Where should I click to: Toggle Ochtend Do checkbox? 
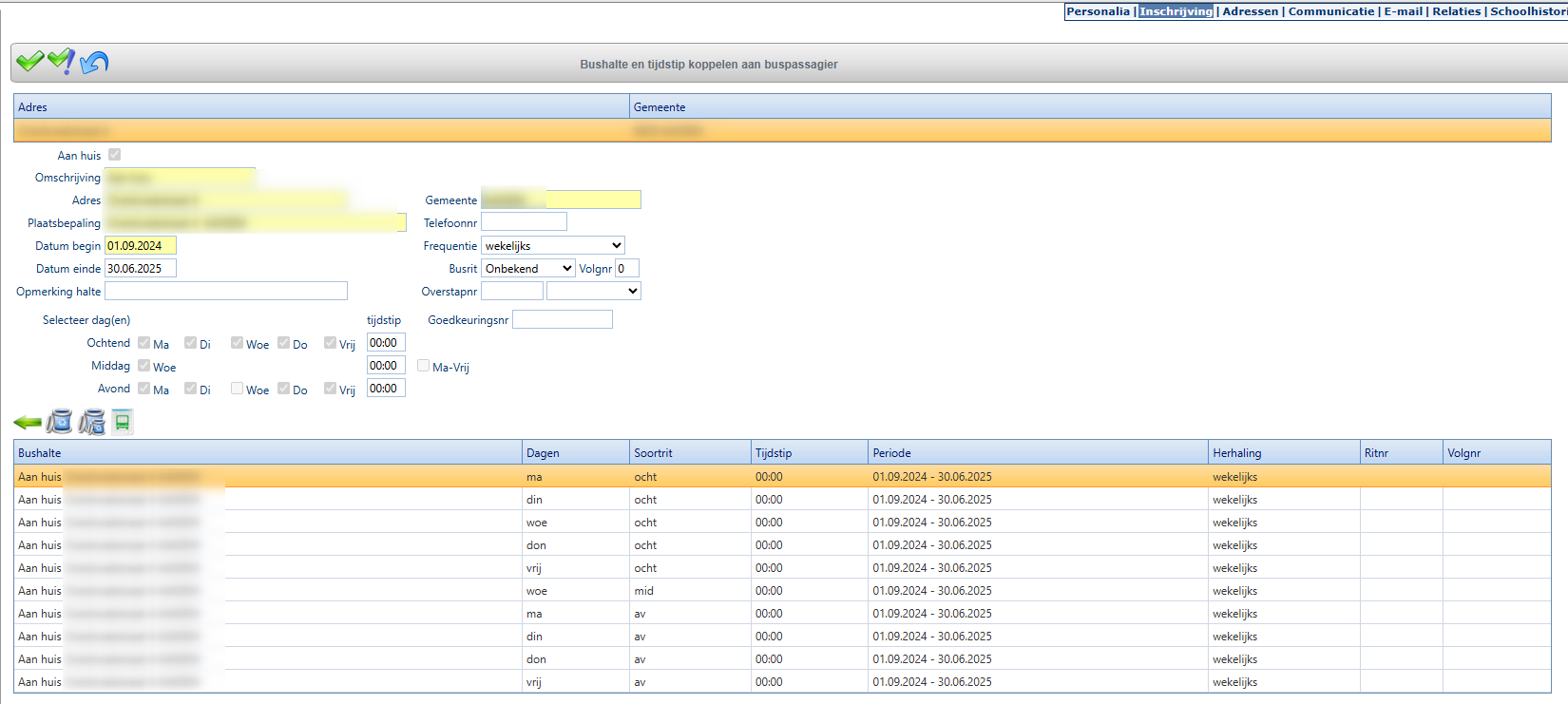tap(283, 343)
